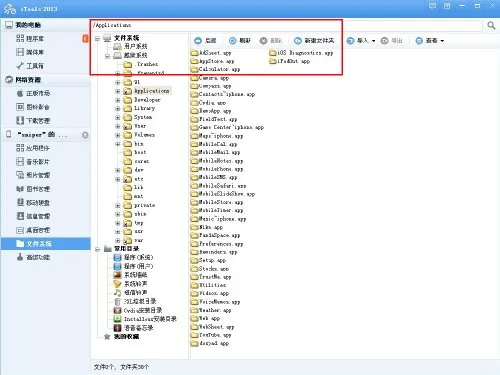Expand the private folder tree node
The height and width of the screenshot is (375, 500).
tap(118, 205)
